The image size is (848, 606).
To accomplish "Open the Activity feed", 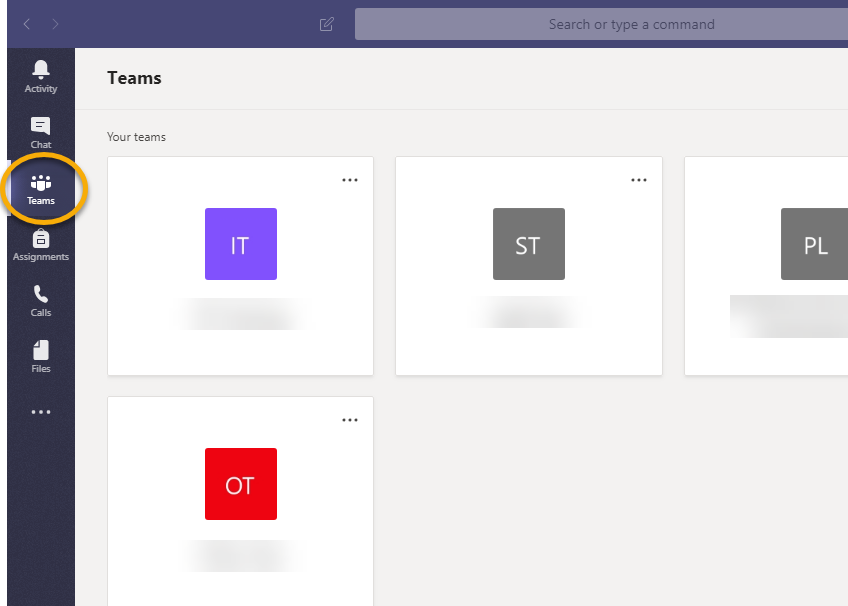I will point(40,75).
